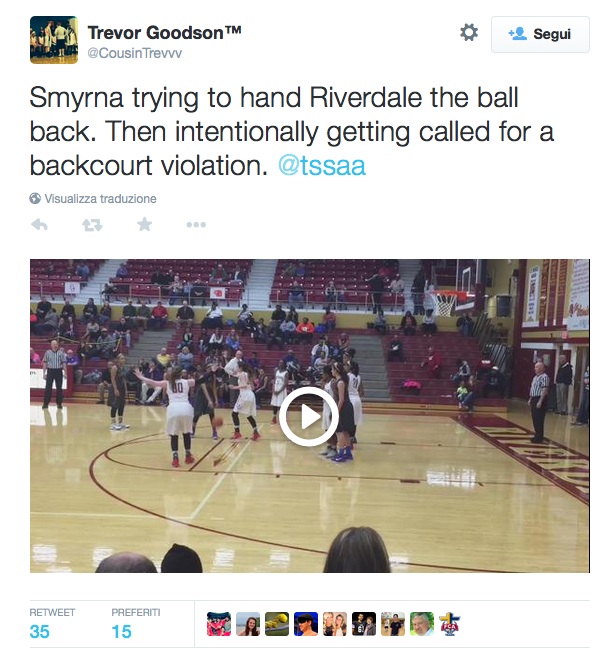Open Trevor Goodson's profile picture
Image resolution: width=616 pixels, height=653 pixels.
coord(54,40)
